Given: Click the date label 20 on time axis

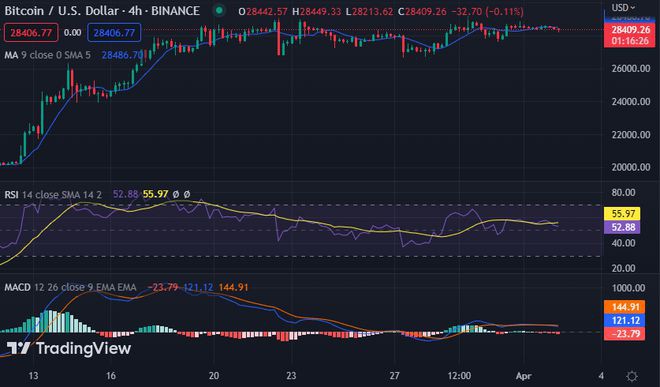Looking at the screenshot, I should pyautogui.click(x=214, y=376).
